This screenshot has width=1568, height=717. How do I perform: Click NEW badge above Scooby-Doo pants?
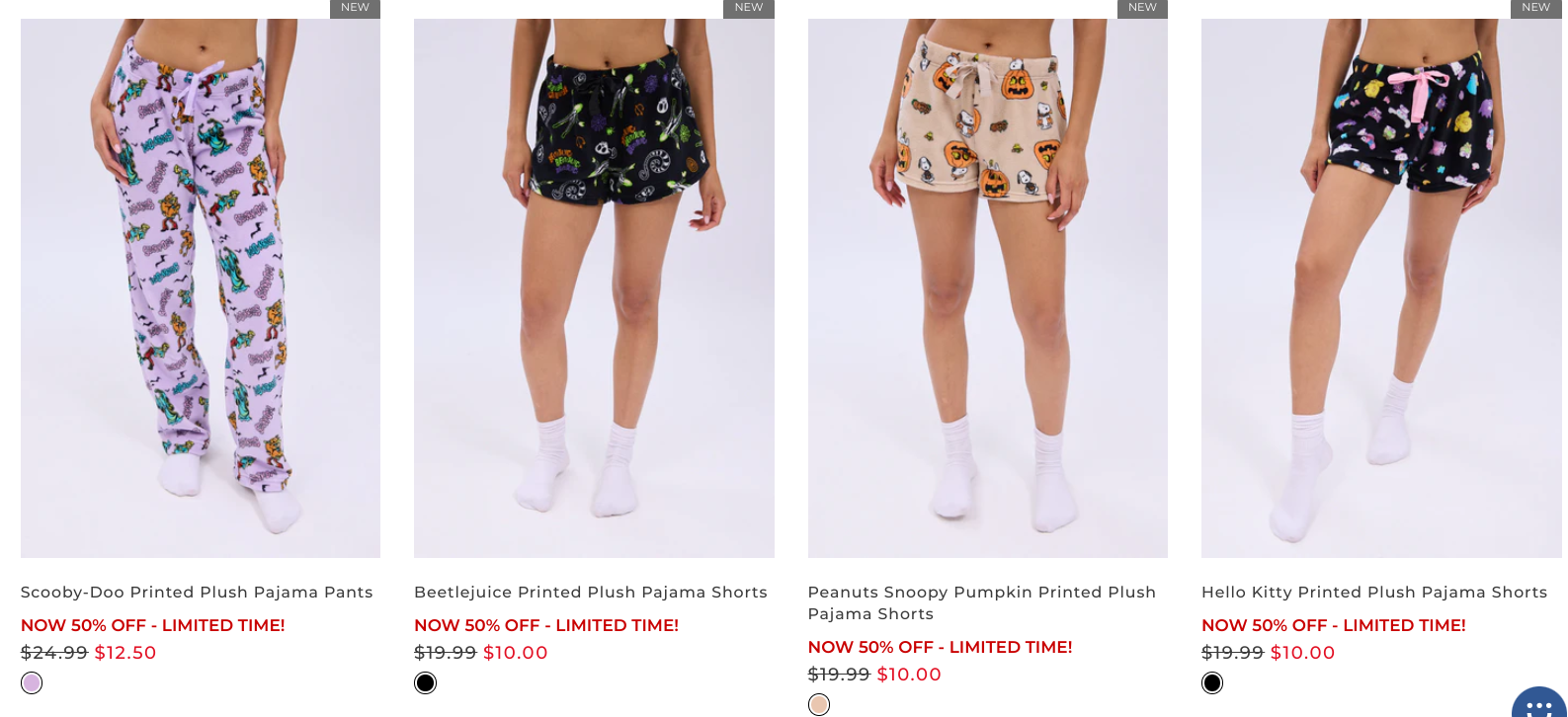[x=355, y=8]
